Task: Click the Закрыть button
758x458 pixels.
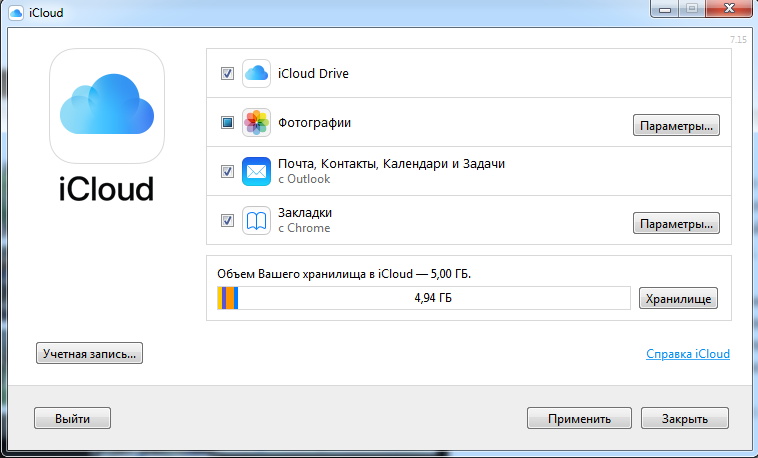Action: tap(685, 418)
